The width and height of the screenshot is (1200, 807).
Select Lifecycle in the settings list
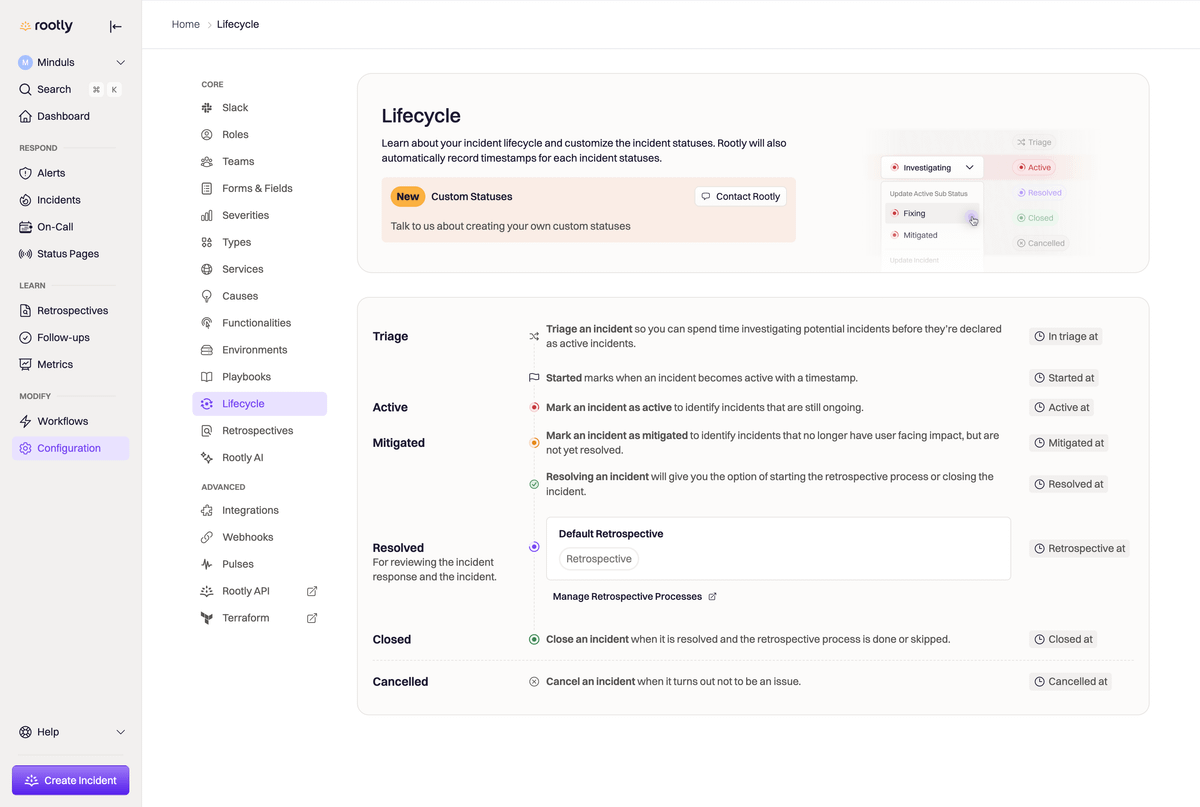(260, 404)
